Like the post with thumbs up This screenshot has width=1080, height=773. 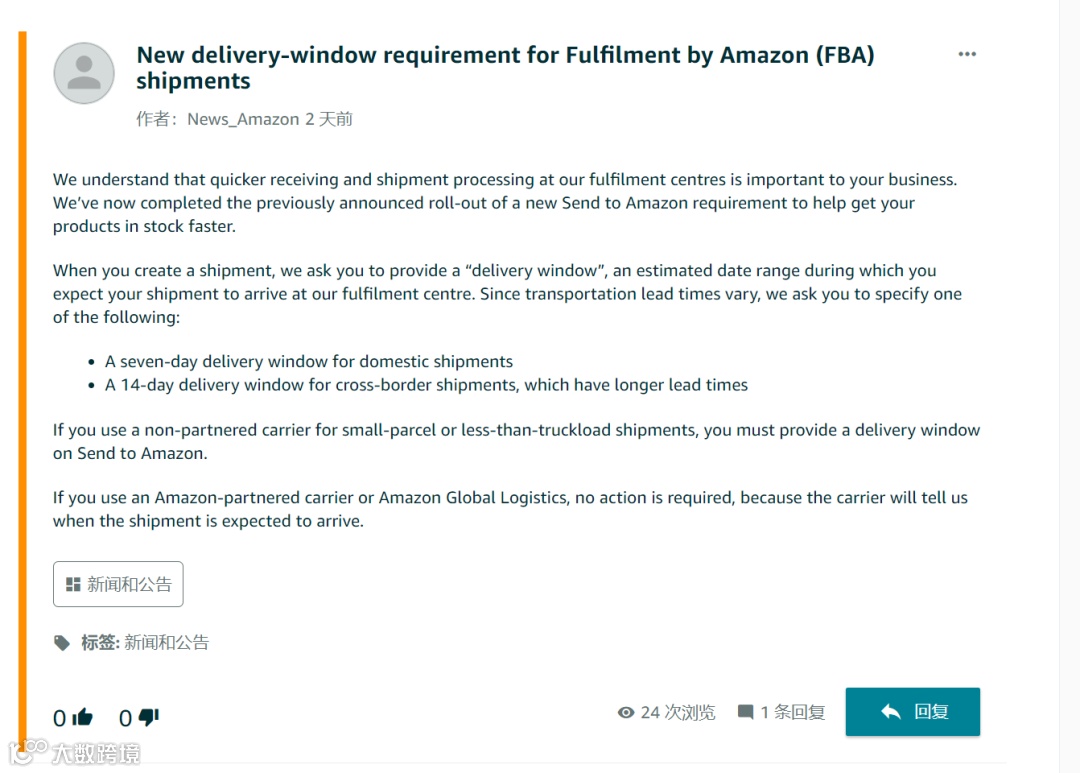[83, 717]
